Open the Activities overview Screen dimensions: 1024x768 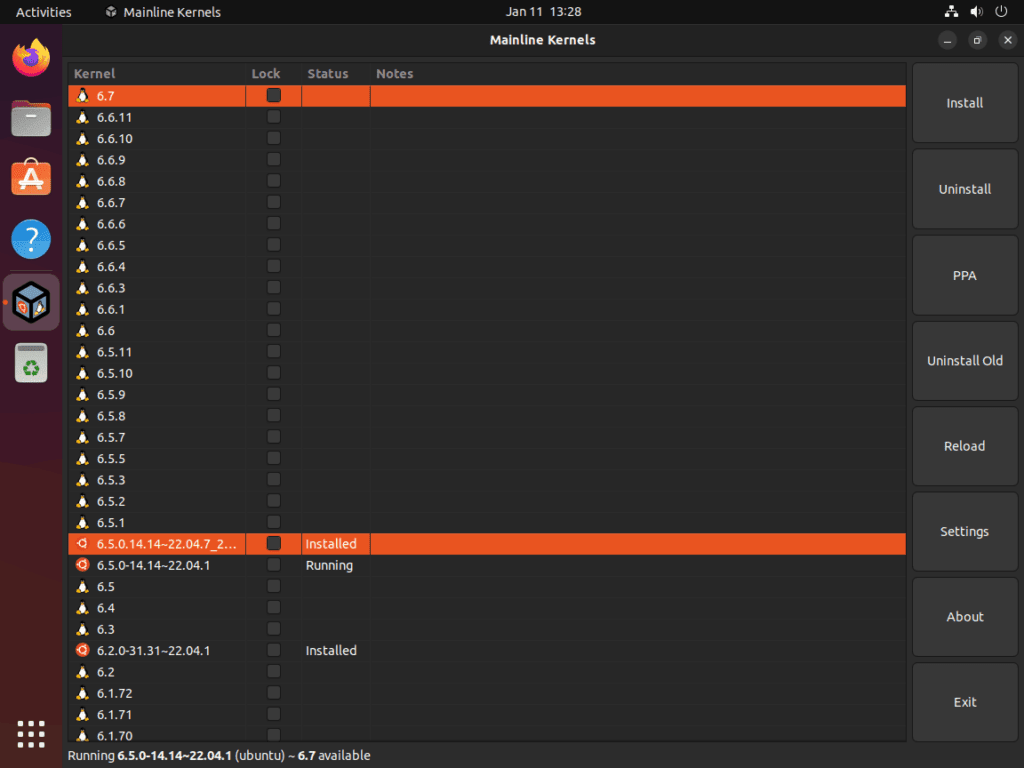coord(43,11)
